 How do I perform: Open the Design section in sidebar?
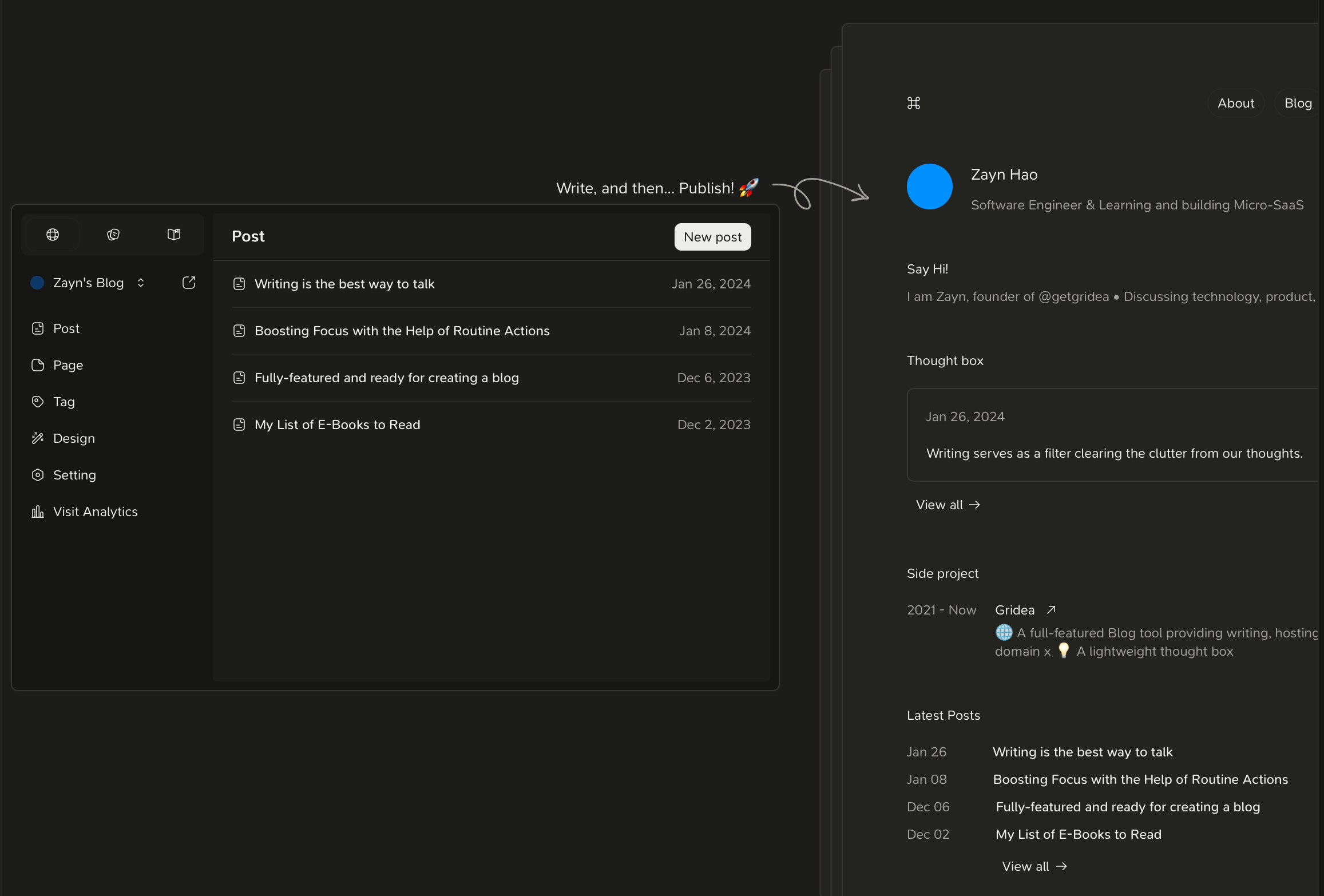tap(74, 438)
